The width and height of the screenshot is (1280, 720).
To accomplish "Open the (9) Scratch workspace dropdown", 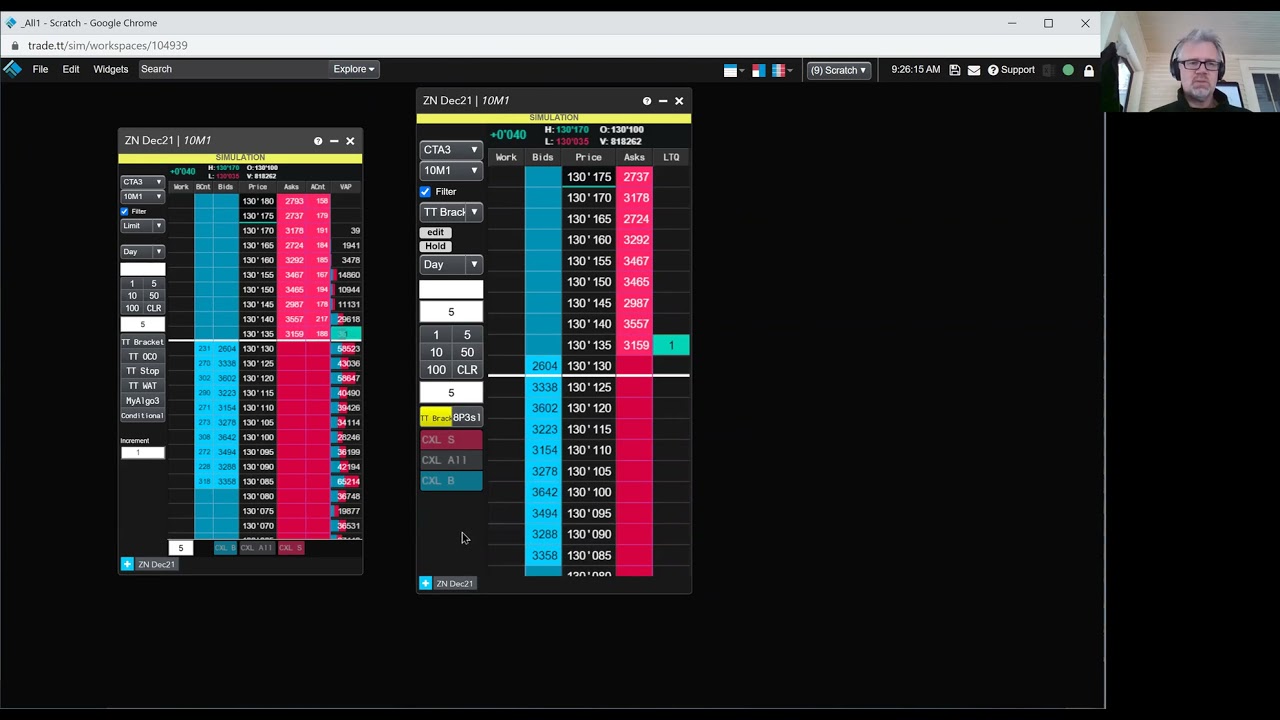I will coord(838,70).
